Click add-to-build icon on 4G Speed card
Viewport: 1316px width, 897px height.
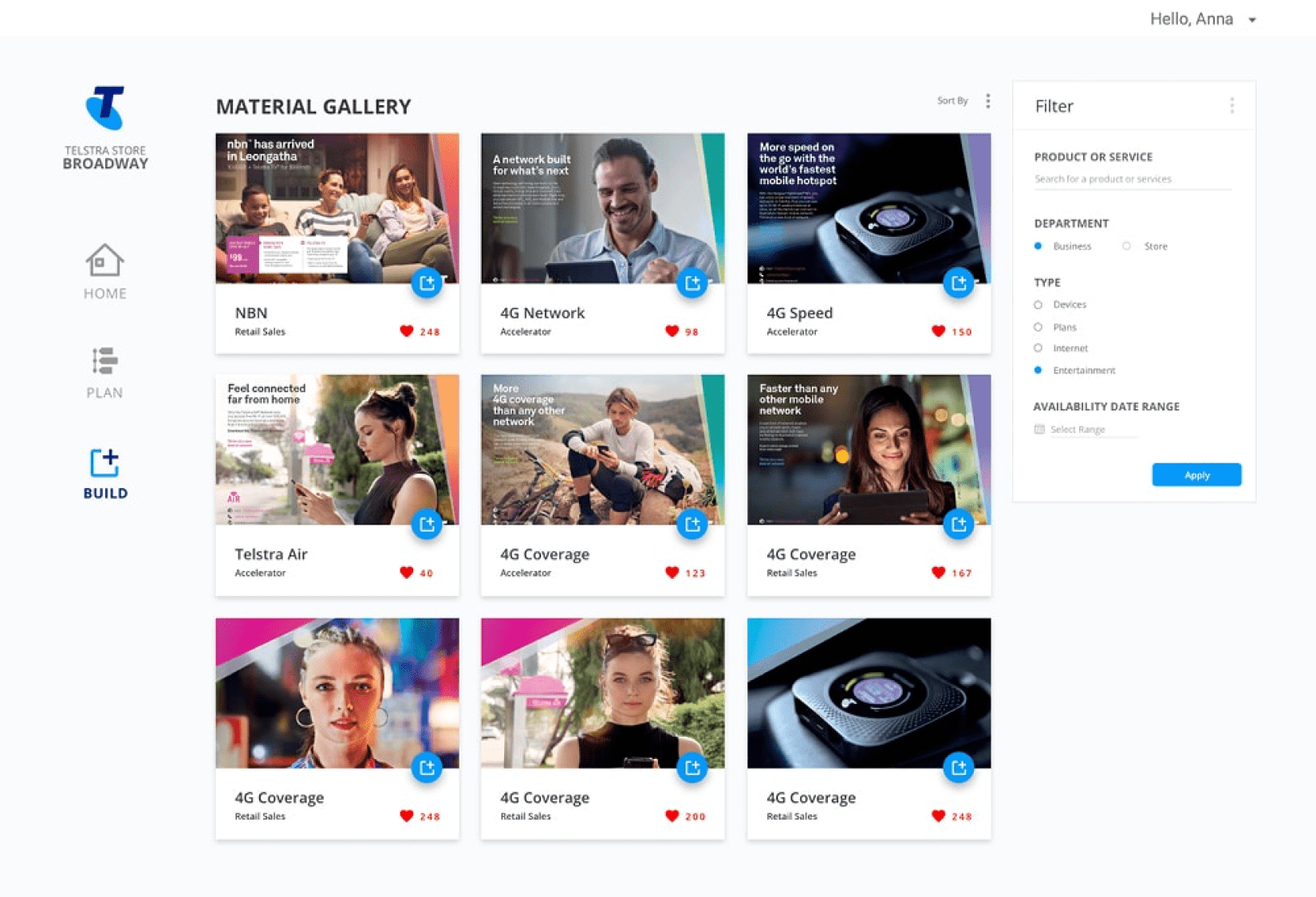[958, 283]
